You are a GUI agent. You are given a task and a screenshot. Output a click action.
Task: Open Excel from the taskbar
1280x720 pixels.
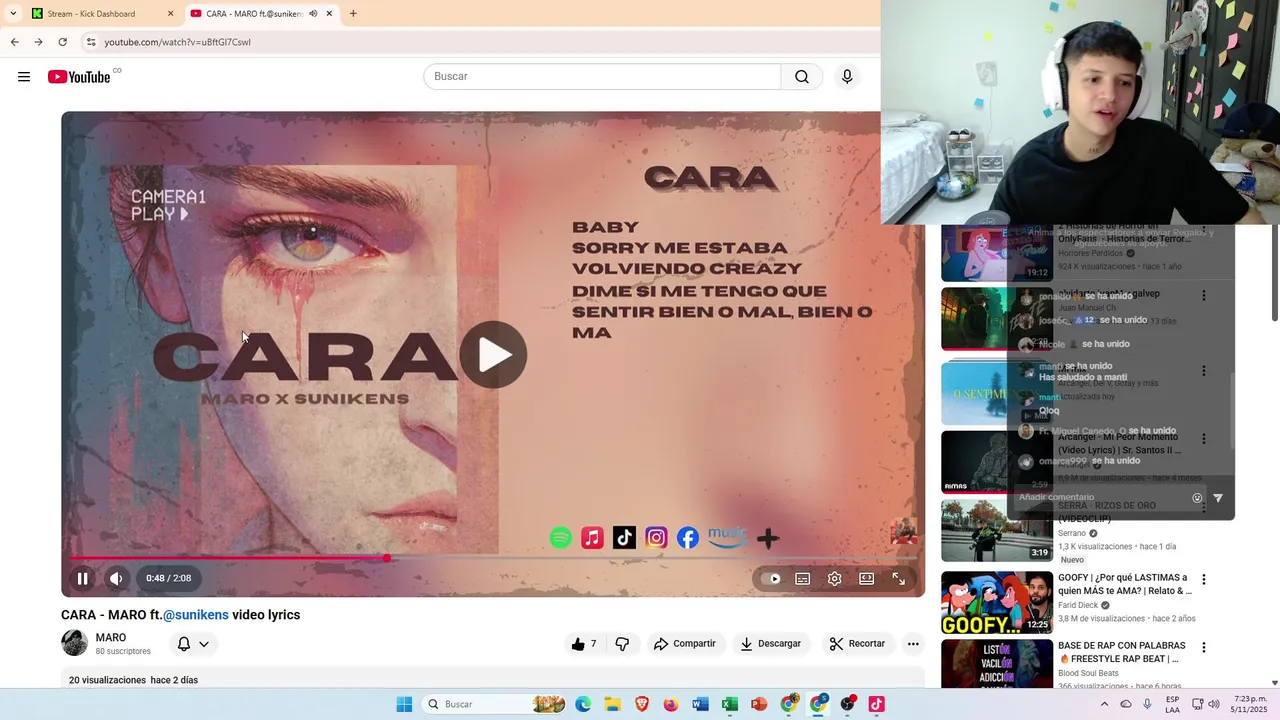pos(730,704)
